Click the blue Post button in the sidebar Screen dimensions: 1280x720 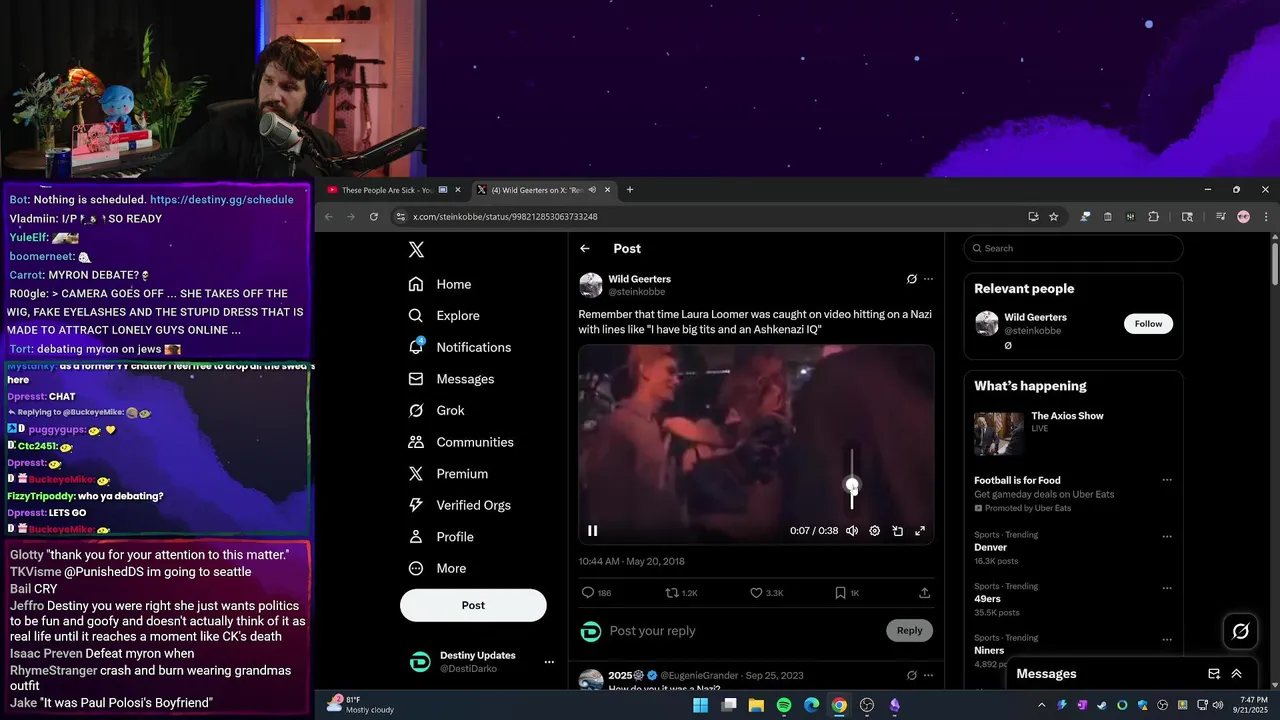(x=473, y=605)
